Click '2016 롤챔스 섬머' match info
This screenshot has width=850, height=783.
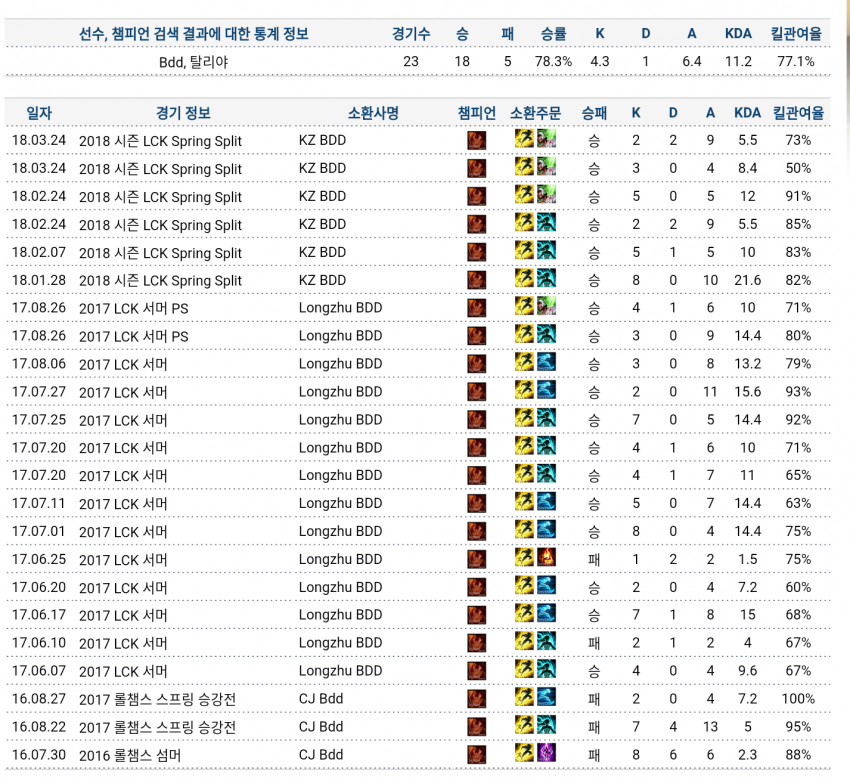tap(130, 755)
